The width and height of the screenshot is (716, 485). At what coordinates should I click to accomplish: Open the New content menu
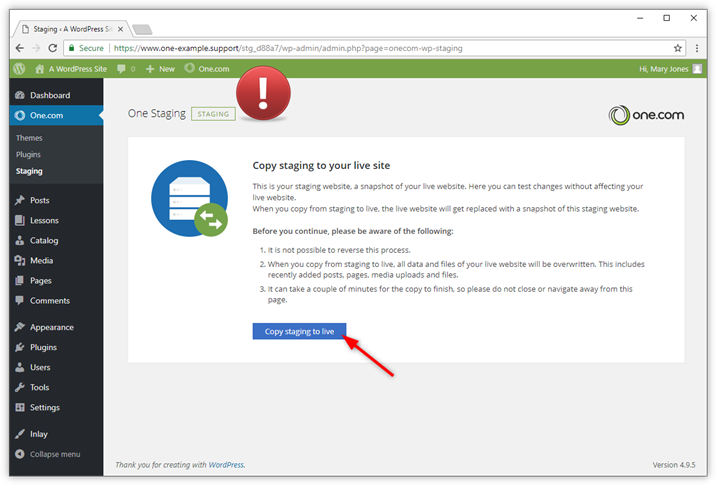tap(160, 69)
